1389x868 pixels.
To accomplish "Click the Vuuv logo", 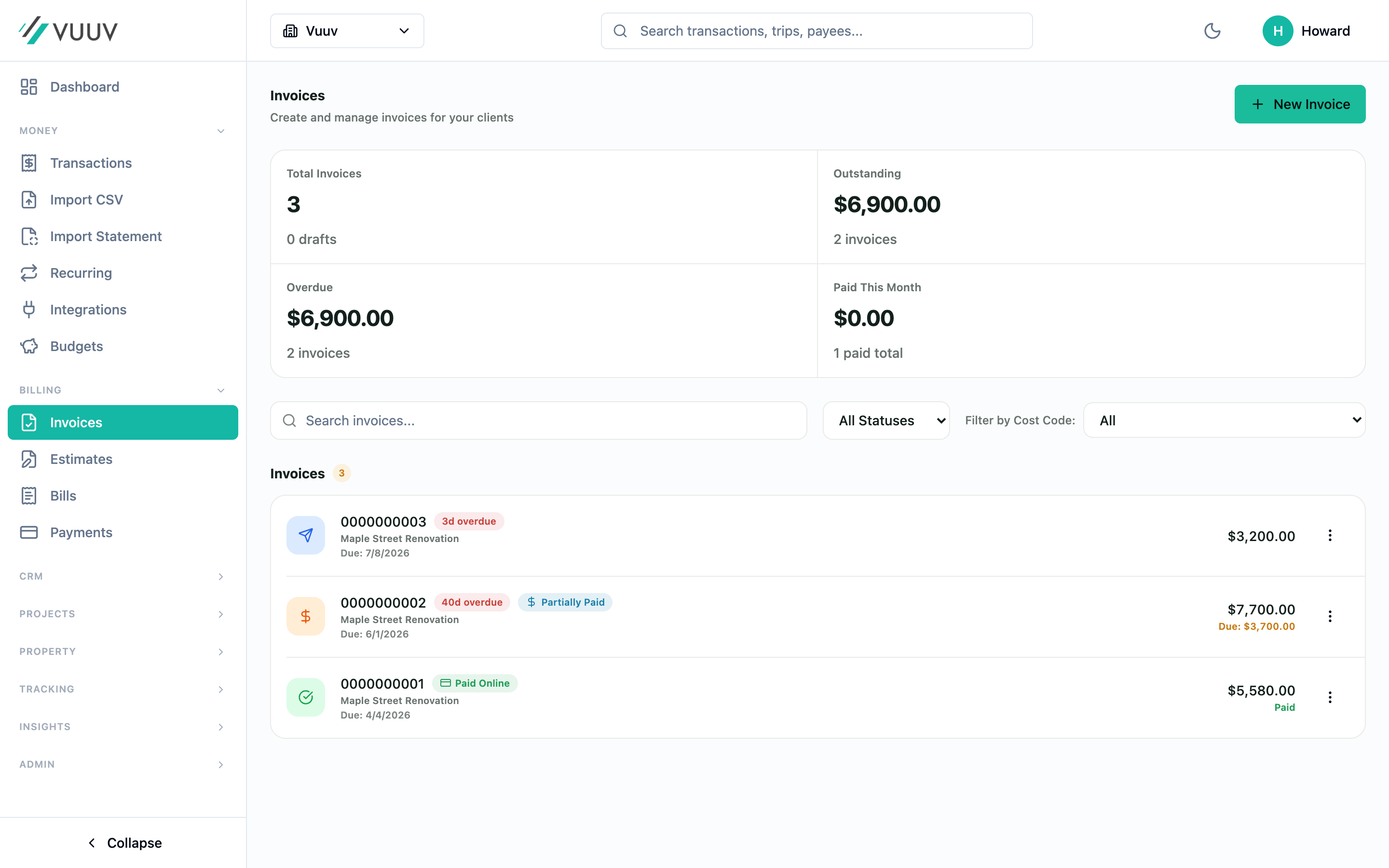I will [68, 30].
